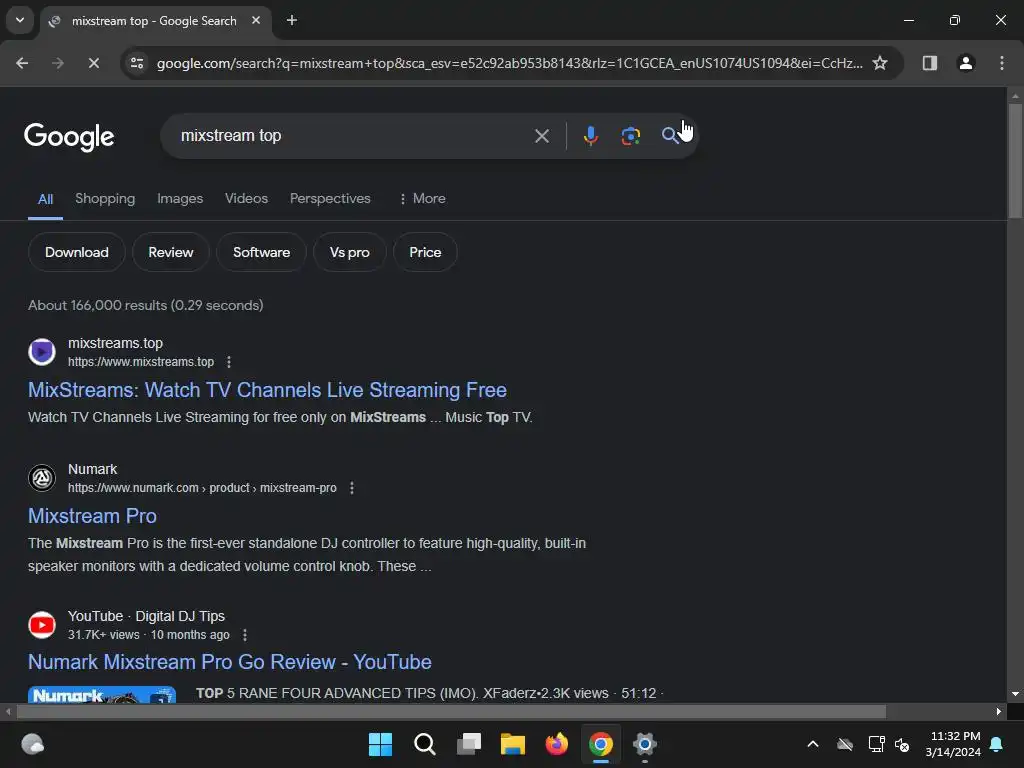Open Settings gear on taskbar
The height and width of the screenshot is (768, 1024).
(645, 744)
